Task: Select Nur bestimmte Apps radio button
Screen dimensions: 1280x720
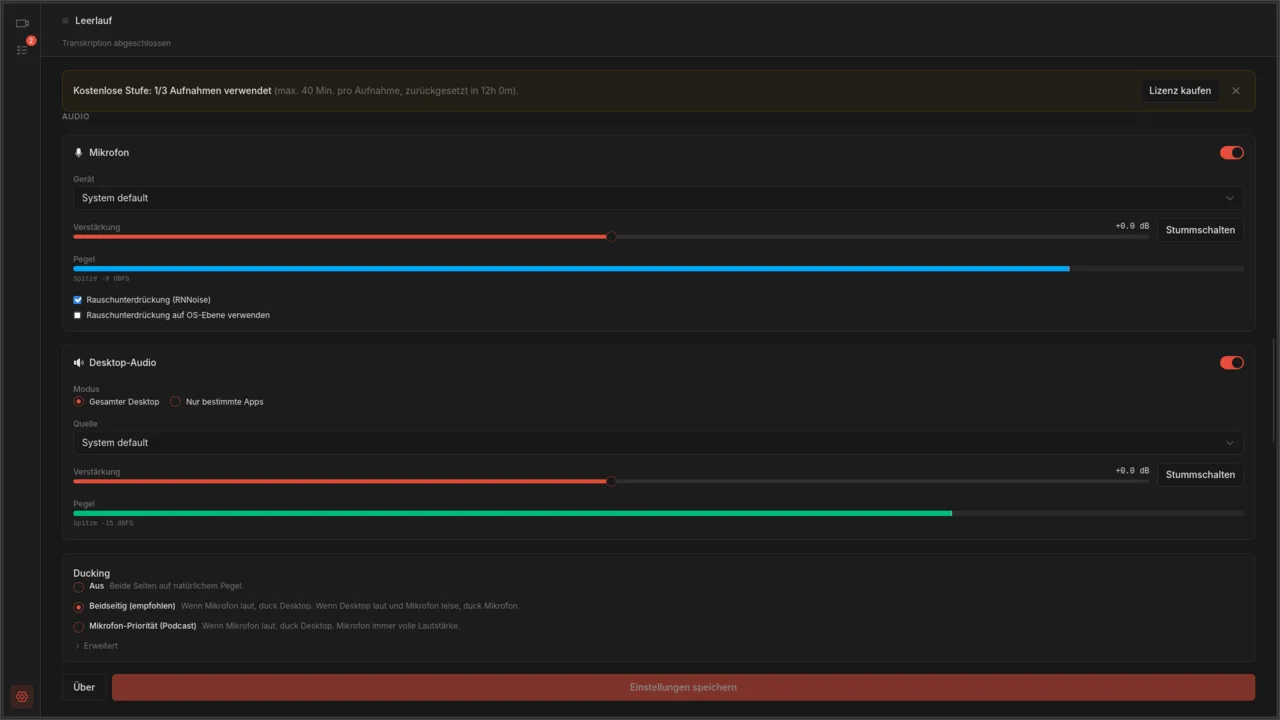Action: click(x=176, y=402)
